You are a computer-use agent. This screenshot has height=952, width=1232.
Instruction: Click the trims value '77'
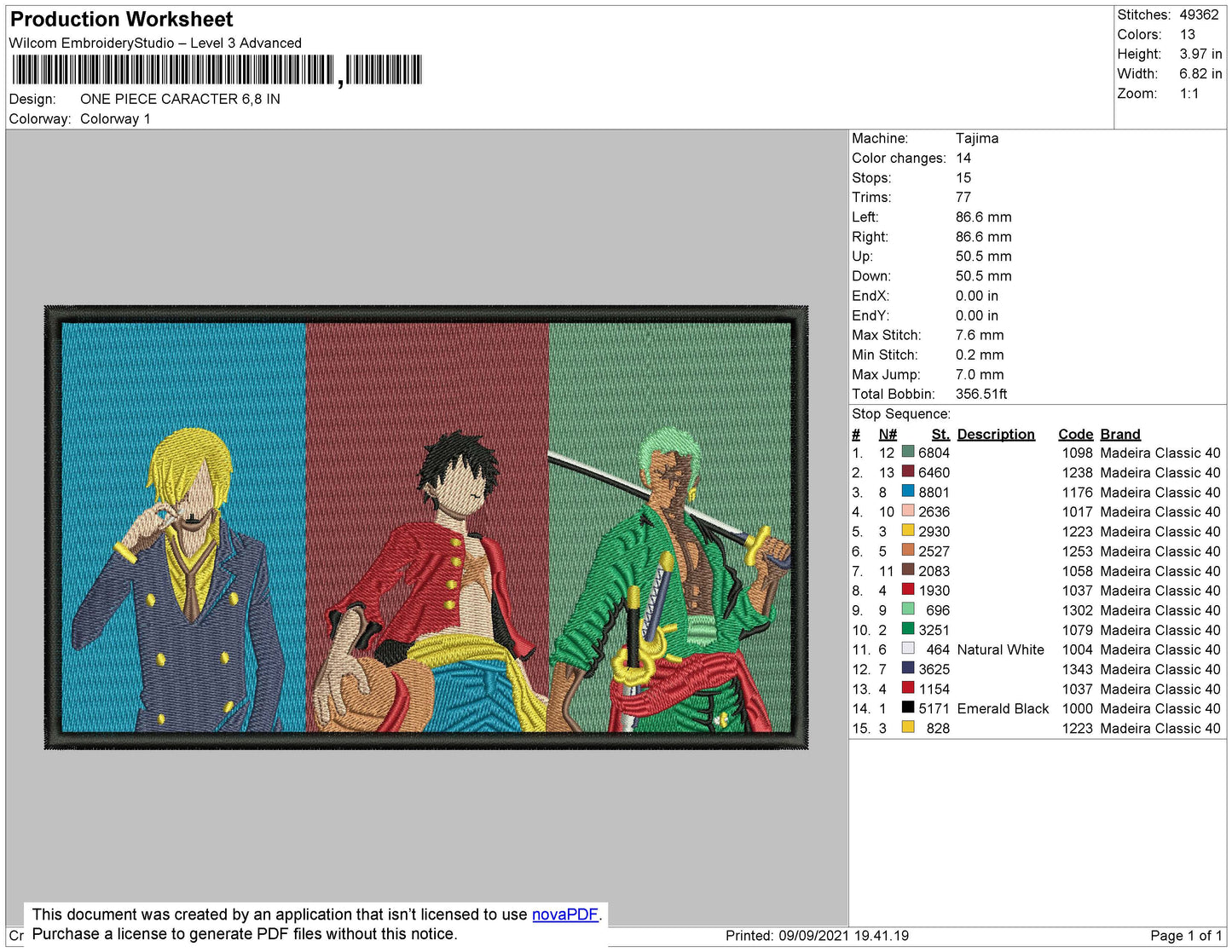(x=963, y=197)
